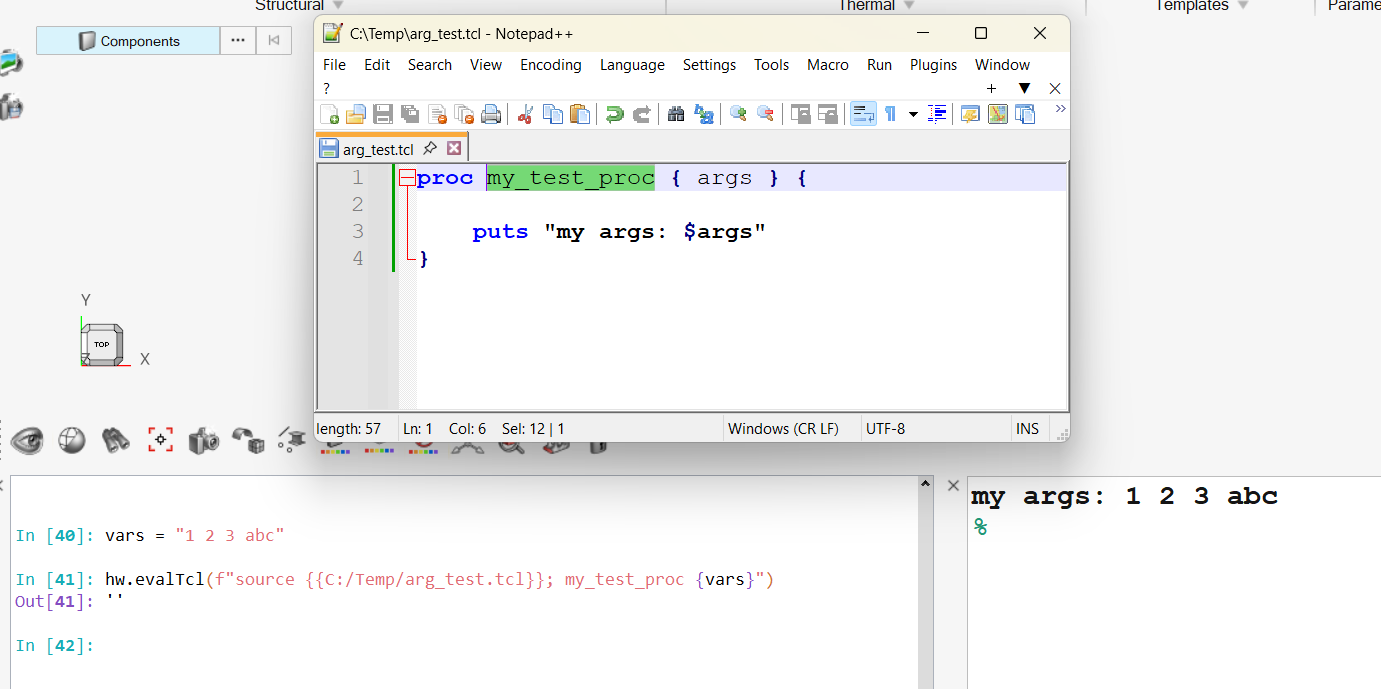
Task: Click the Save file toolbar icon
Action: (x=382, y=114)
